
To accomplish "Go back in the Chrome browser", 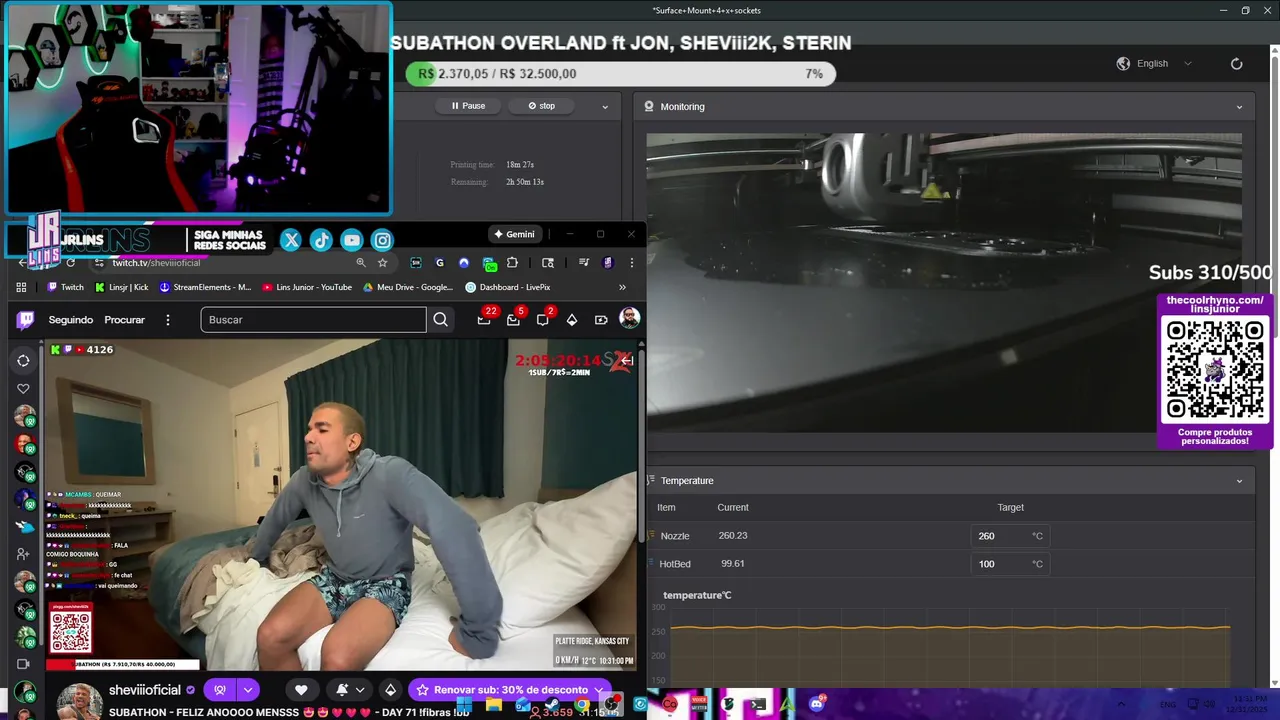I will 23,263.
